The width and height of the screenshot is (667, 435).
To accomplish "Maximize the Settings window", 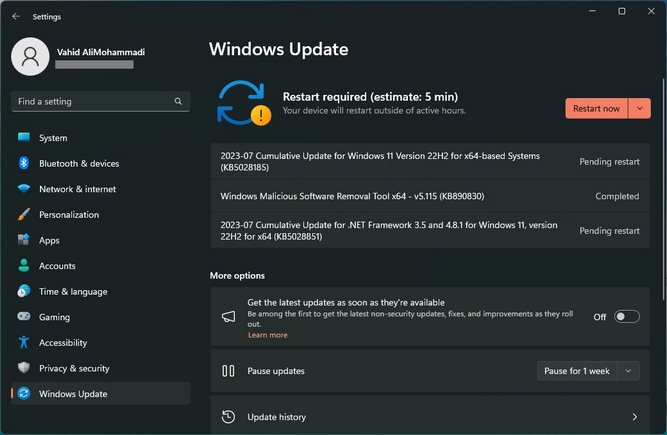I will point(621,11).
